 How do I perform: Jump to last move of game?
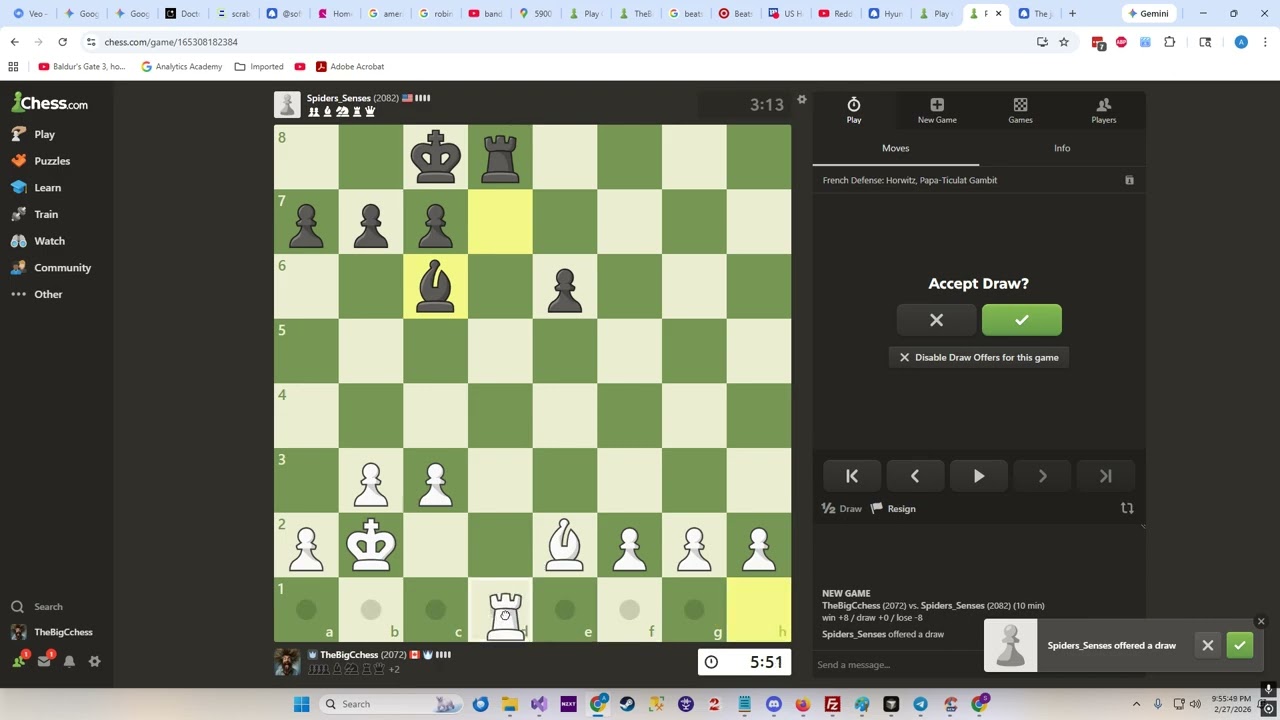click(1106, 476)
